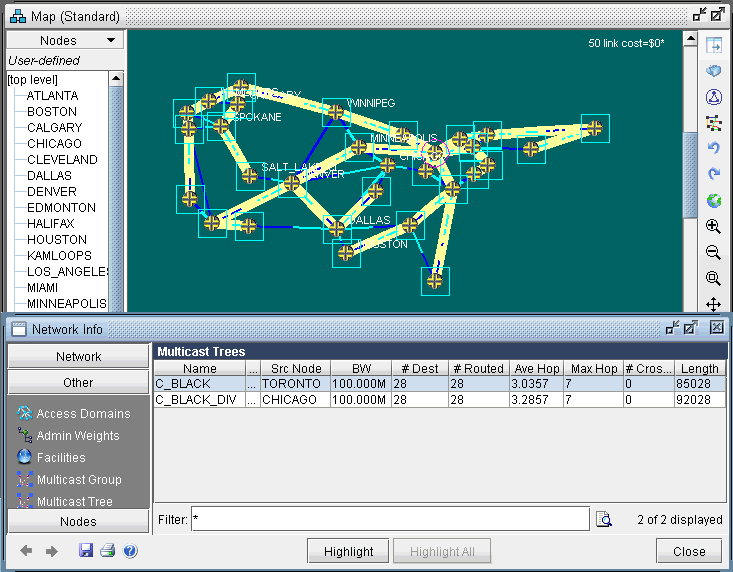Click the save disk icon
The image size is (733, 572).
coord(86,551)
